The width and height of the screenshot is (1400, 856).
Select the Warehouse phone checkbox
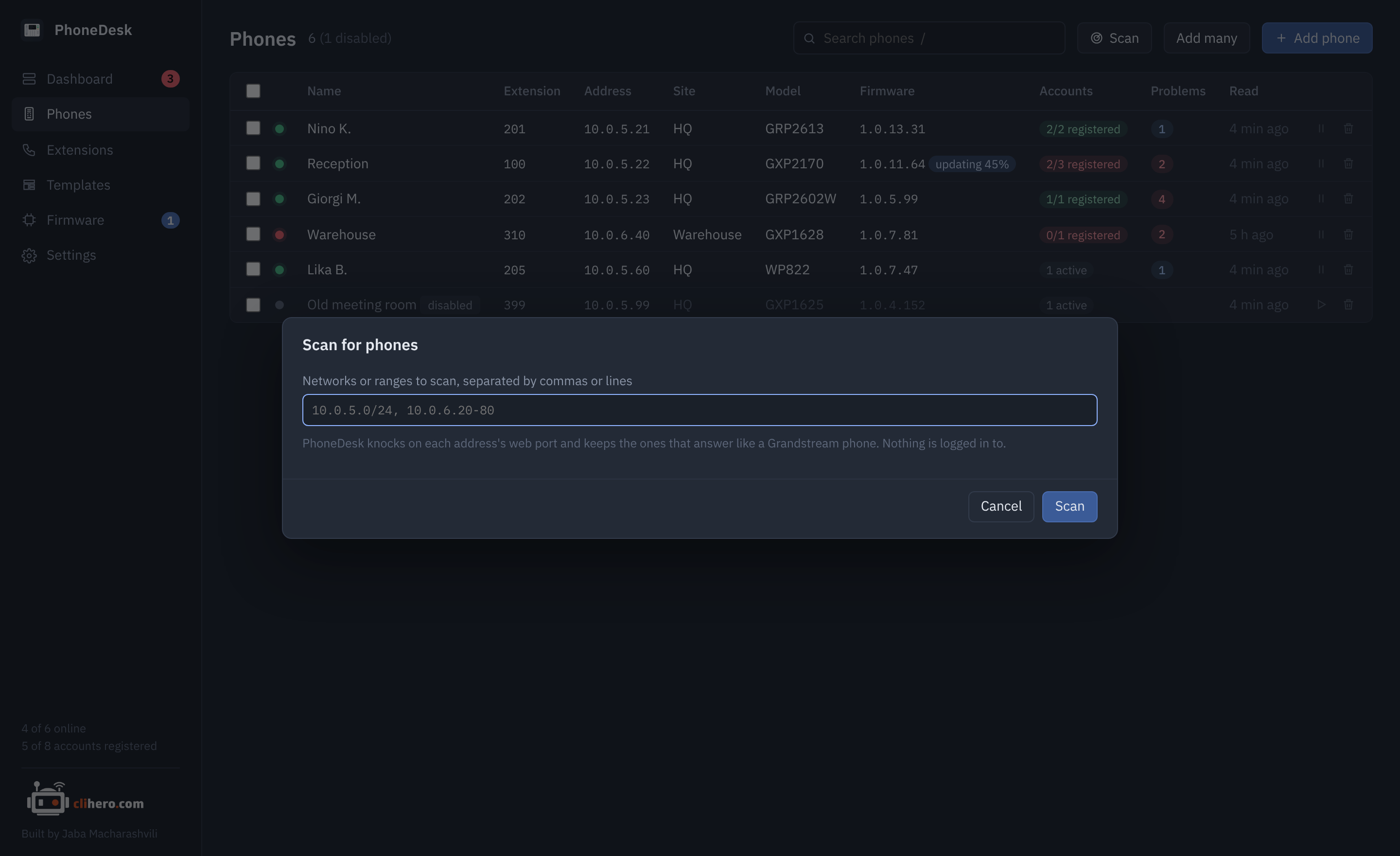pos(253,234)
